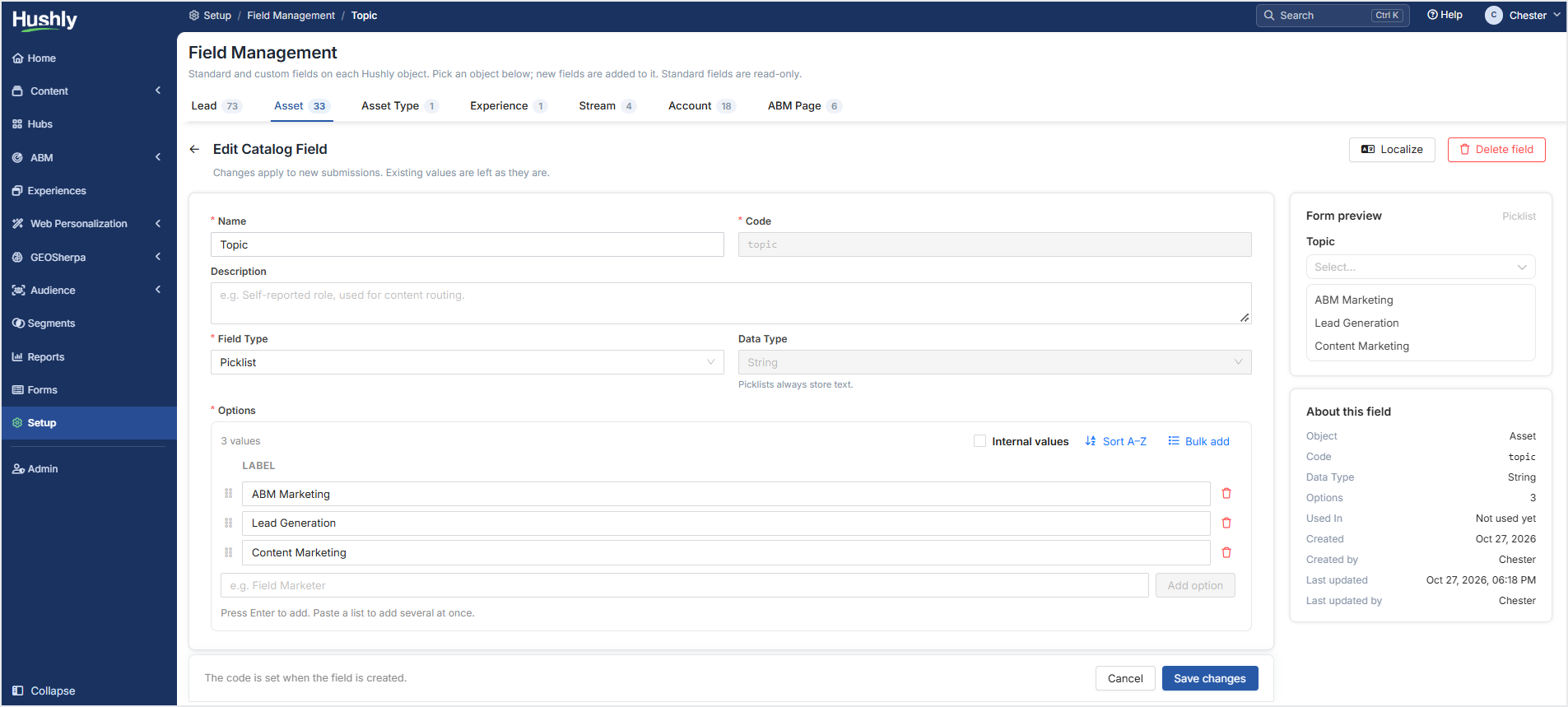1568x707 pixels.
Task: Expand the Web Personalization menu
Action: pos(158,224)
